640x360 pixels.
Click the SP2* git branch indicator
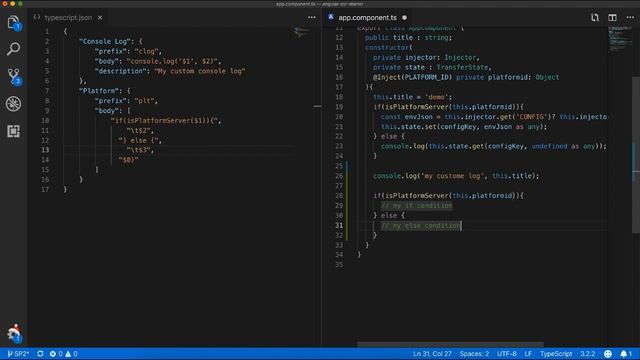18,354
